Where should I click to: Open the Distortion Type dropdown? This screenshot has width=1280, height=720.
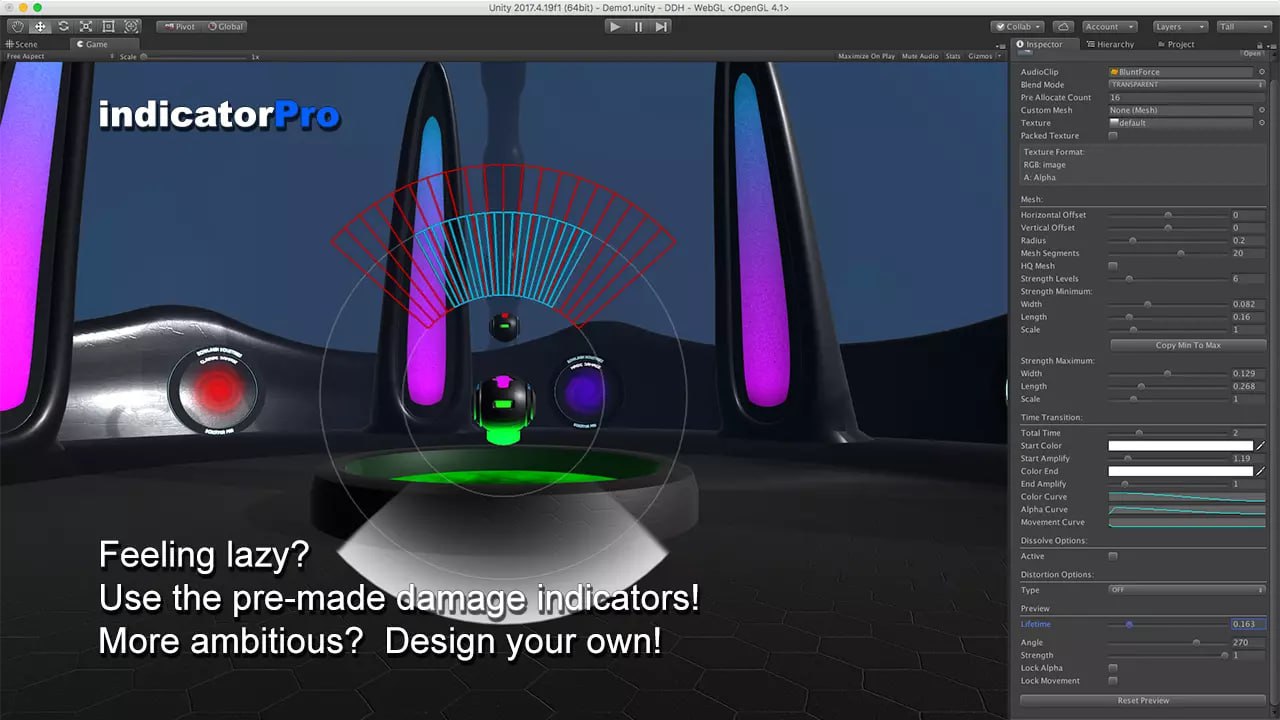click(x=1186, y=590)
